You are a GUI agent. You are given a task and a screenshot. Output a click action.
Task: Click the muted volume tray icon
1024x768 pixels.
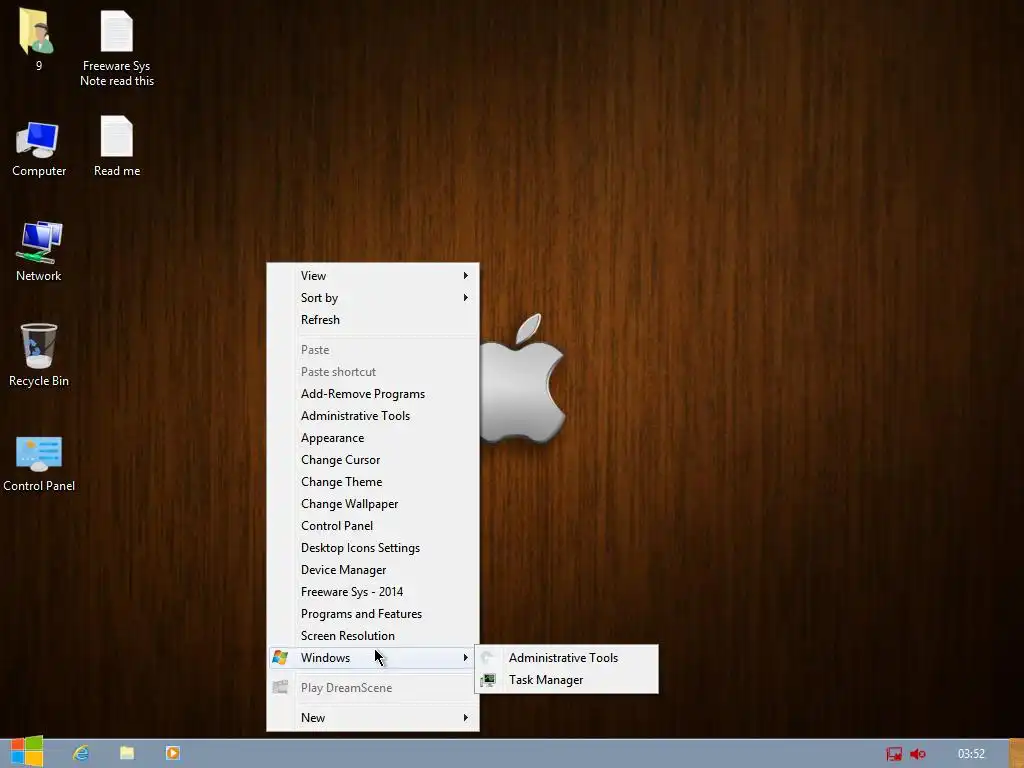918,754
